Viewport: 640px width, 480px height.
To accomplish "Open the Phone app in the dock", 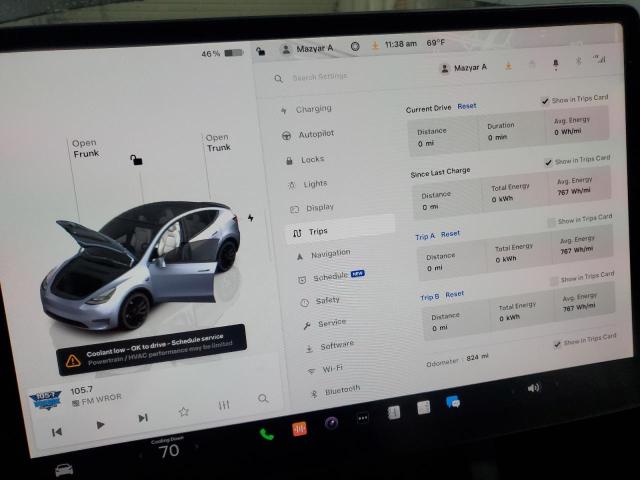I will [267, 434].
